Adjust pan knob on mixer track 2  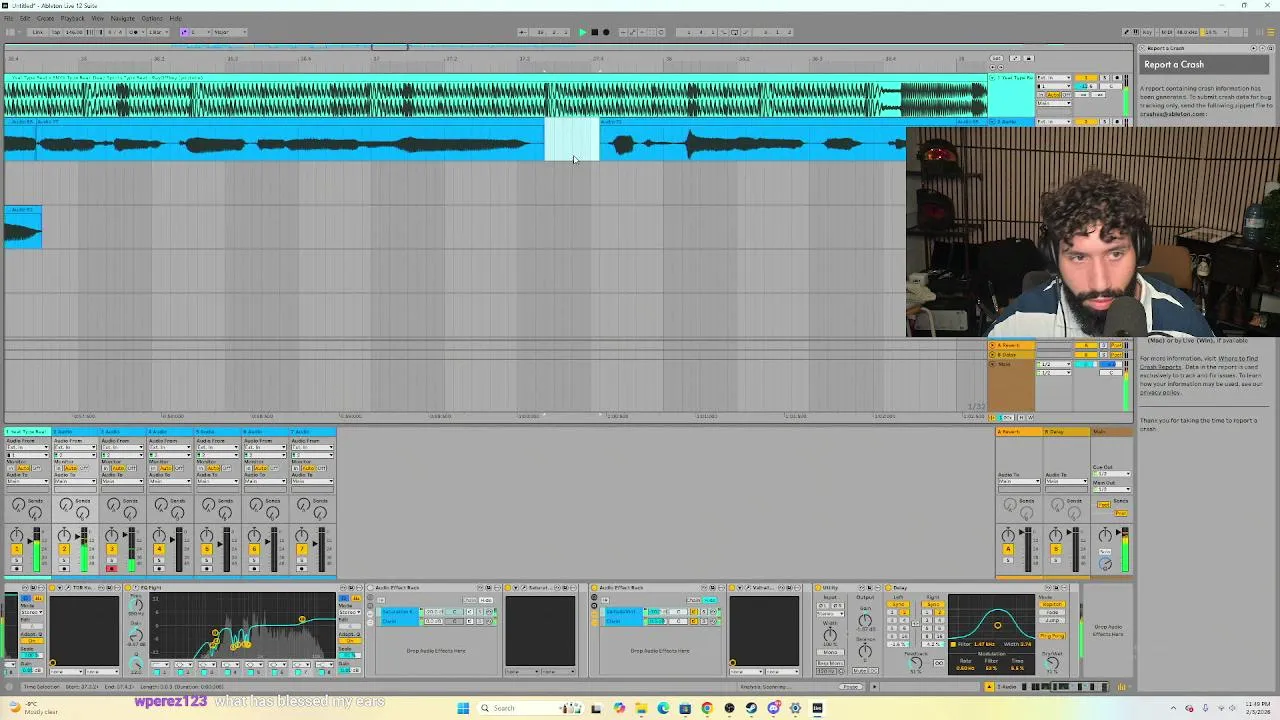[64, 535]
